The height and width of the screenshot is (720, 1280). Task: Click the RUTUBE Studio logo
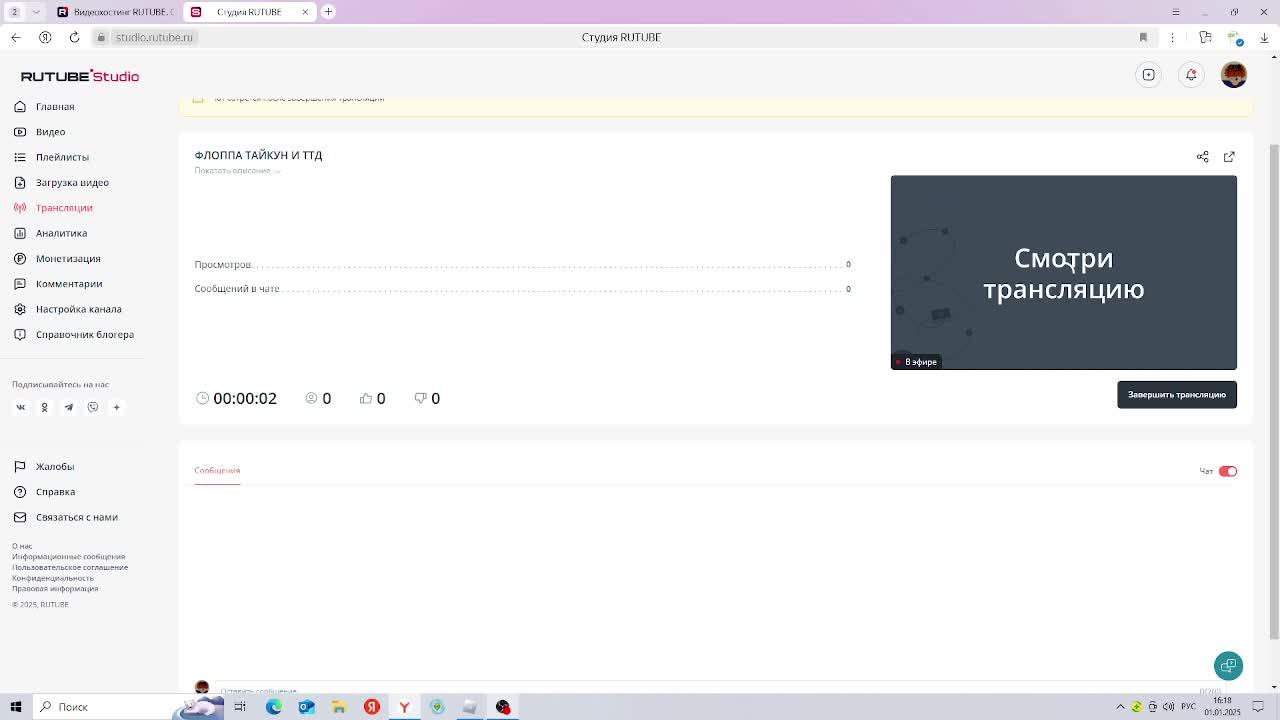(x=80, y=76)
